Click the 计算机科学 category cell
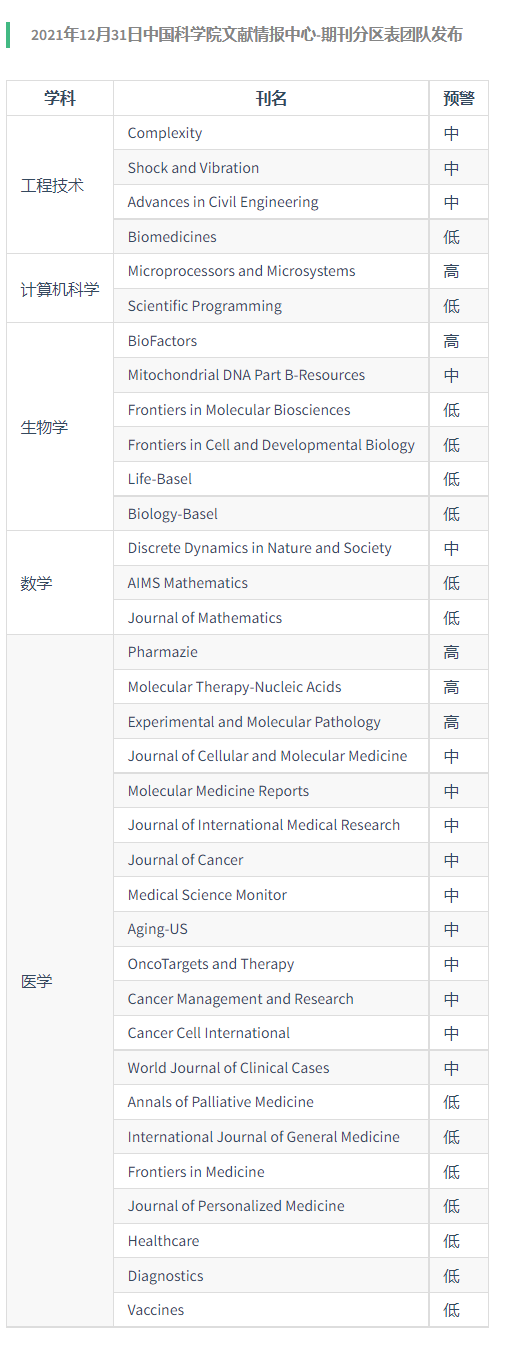 (60, 289)
